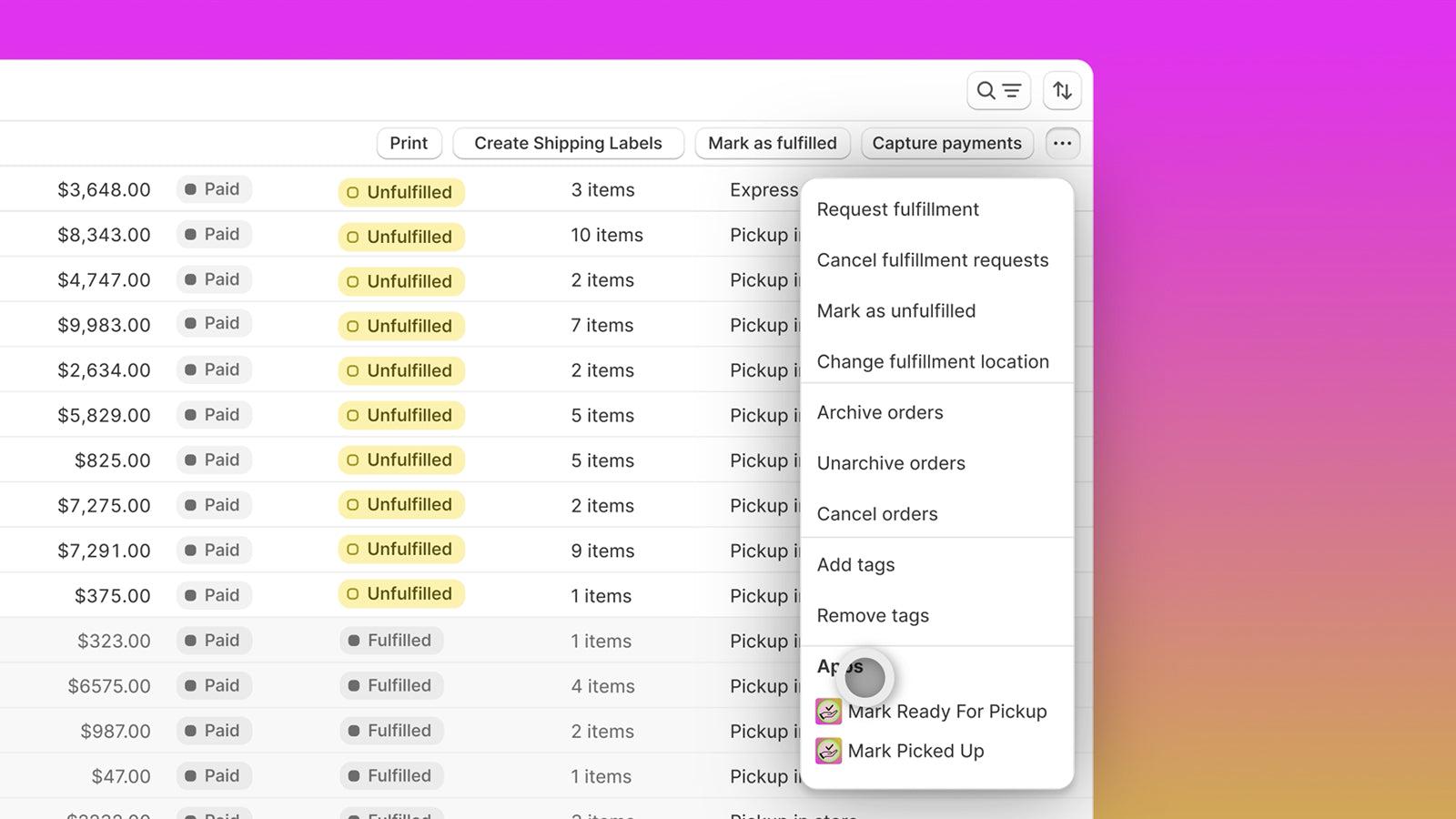Select Request fulfillment from menu
Viewport: 1456px width, 819px height.
[897, 209]
